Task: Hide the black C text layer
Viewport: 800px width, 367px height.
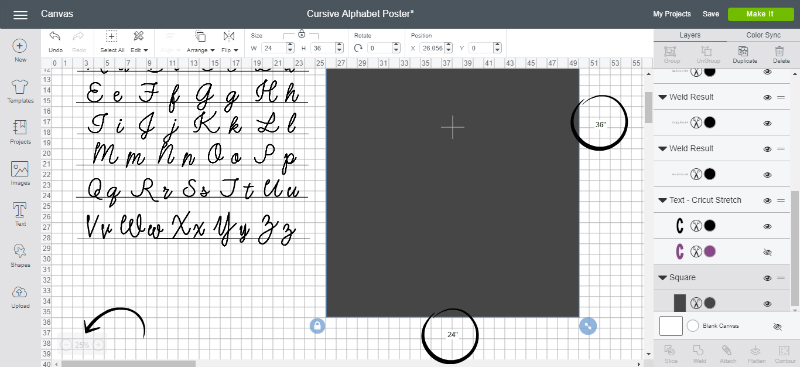Action: 767,226
